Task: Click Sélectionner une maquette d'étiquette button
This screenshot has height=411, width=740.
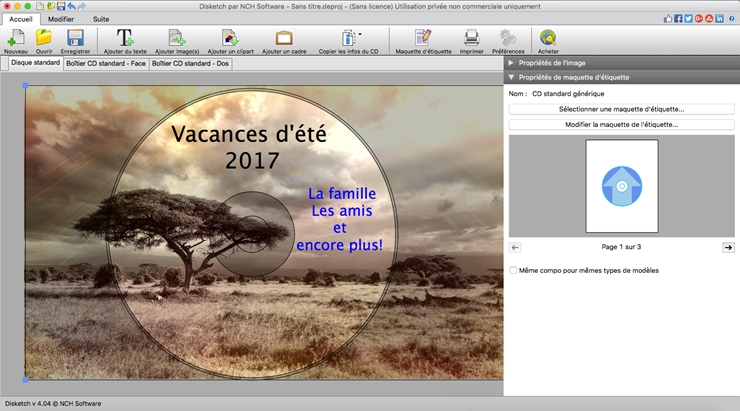Action: tap(621, 109)
